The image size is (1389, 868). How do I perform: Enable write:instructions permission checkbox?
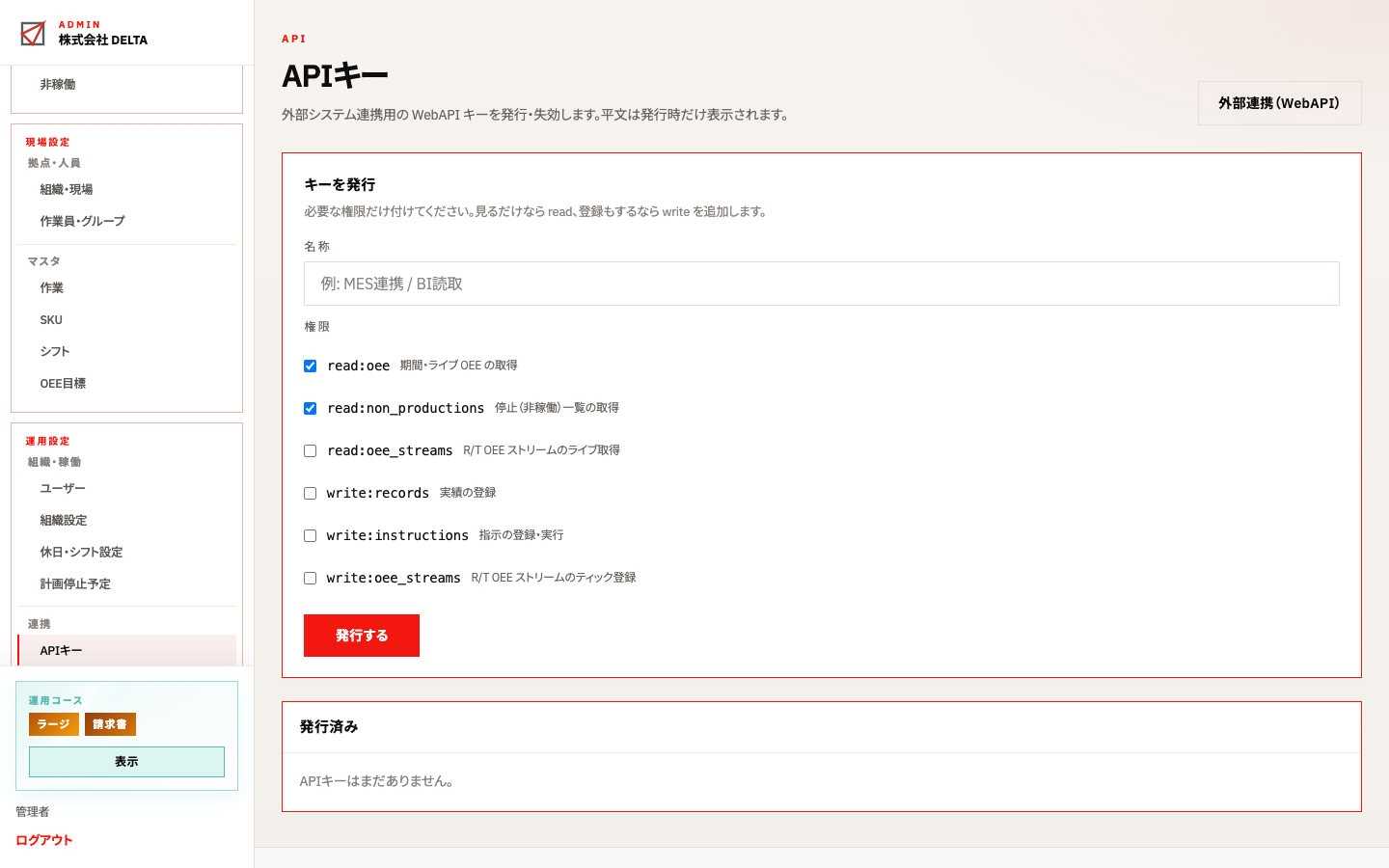coord(310,535)
